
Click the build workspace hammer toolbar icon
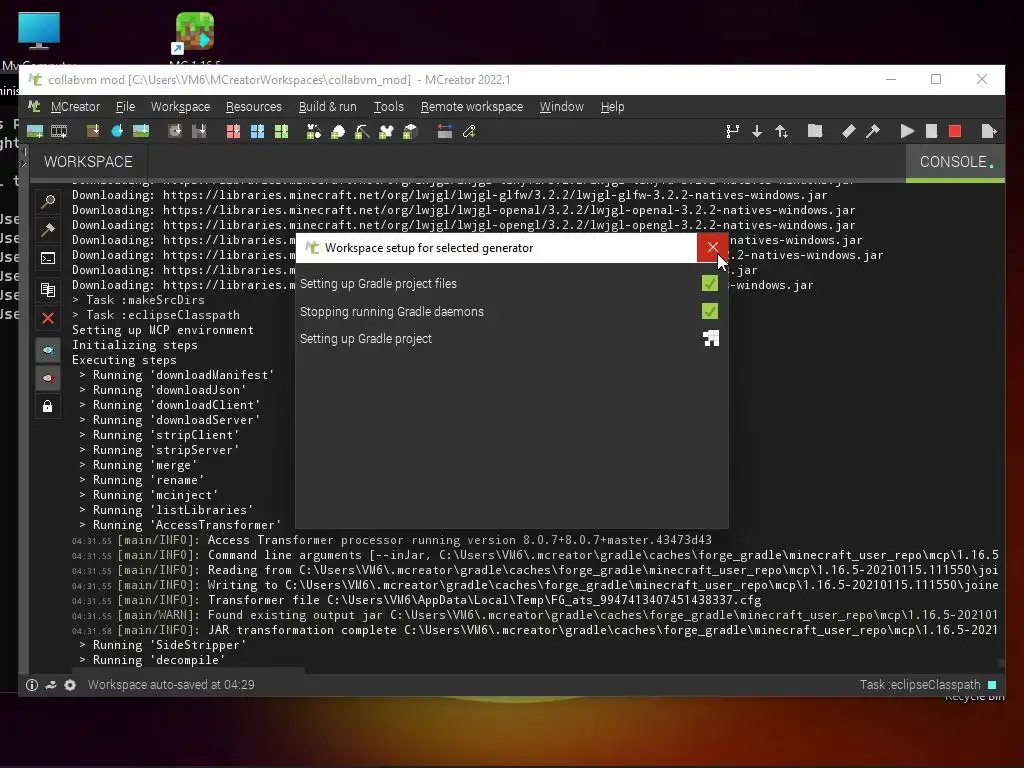click(x=872, y=131)
